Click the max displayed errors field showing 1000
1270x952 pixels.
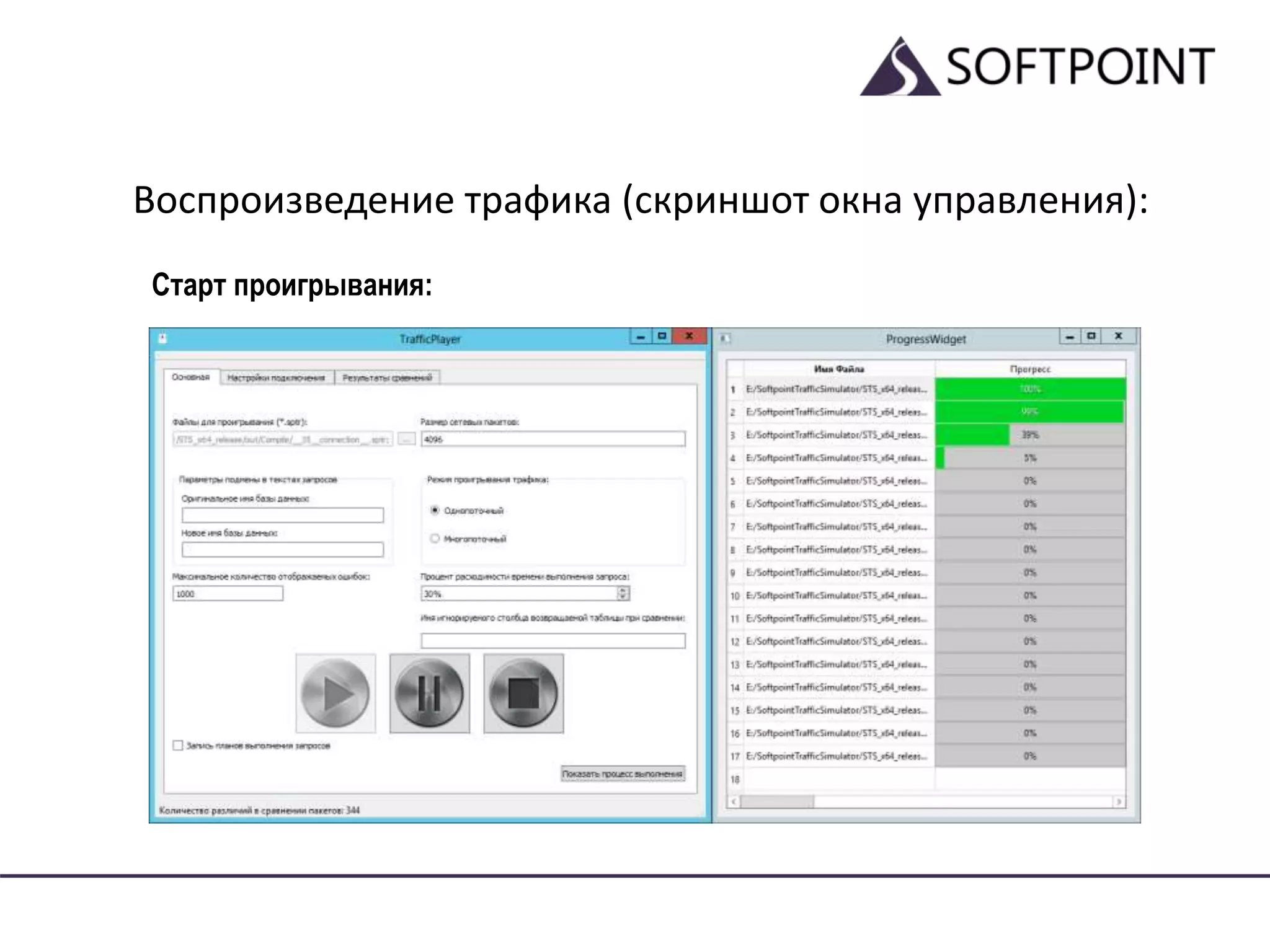pos(228,594)
